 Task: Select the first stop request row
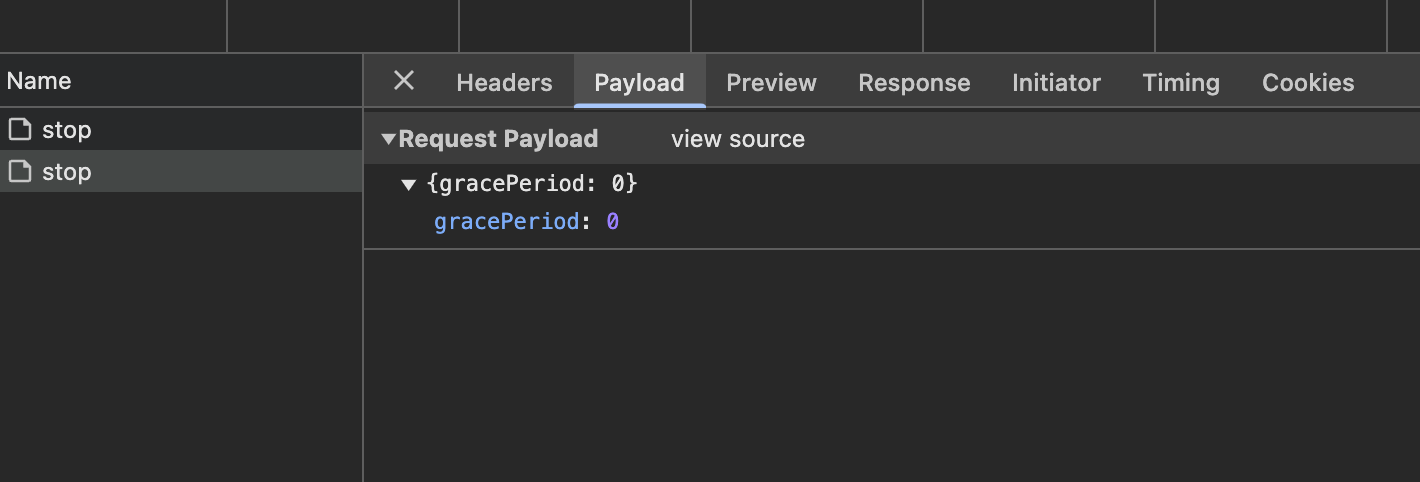coord(180,129)
